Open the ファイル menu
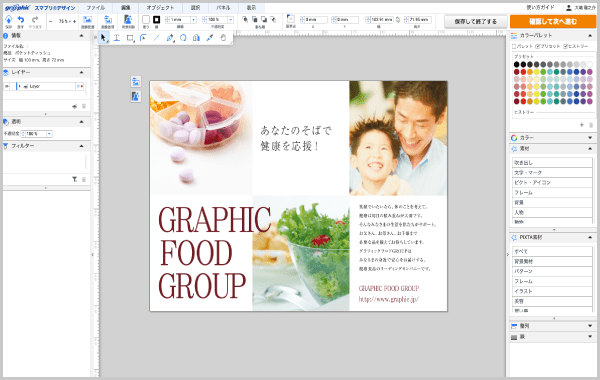Viewport: 600px width, 380px height. (95, 8)
